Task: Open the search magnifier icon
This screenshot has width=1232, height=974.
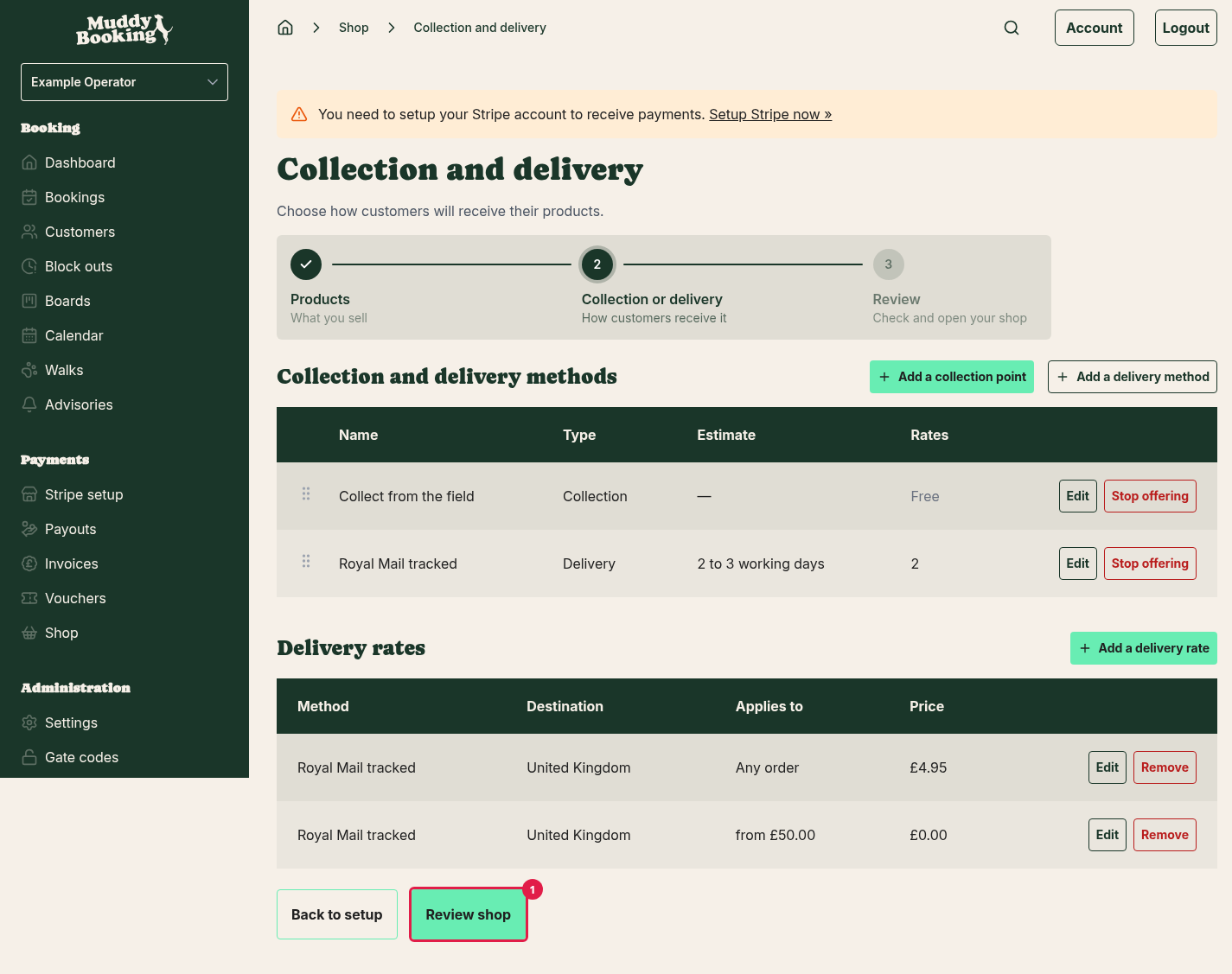Action: tap(1012, 28)
